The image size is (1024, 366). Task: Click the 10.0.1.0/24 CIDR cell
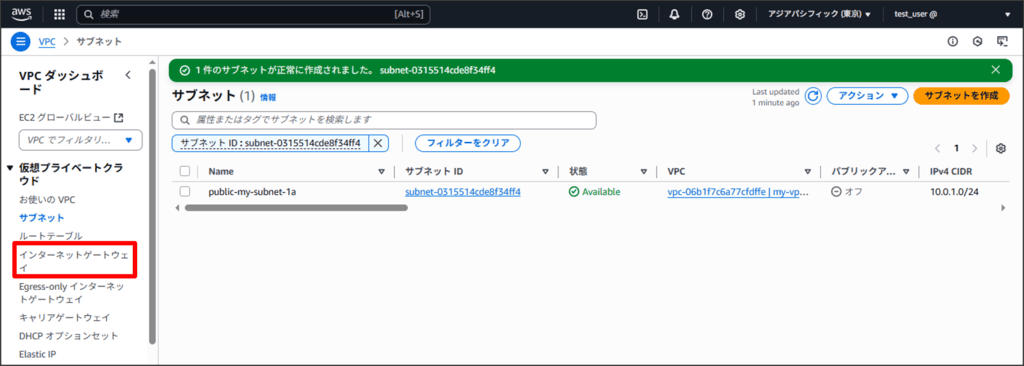point(954,192)
